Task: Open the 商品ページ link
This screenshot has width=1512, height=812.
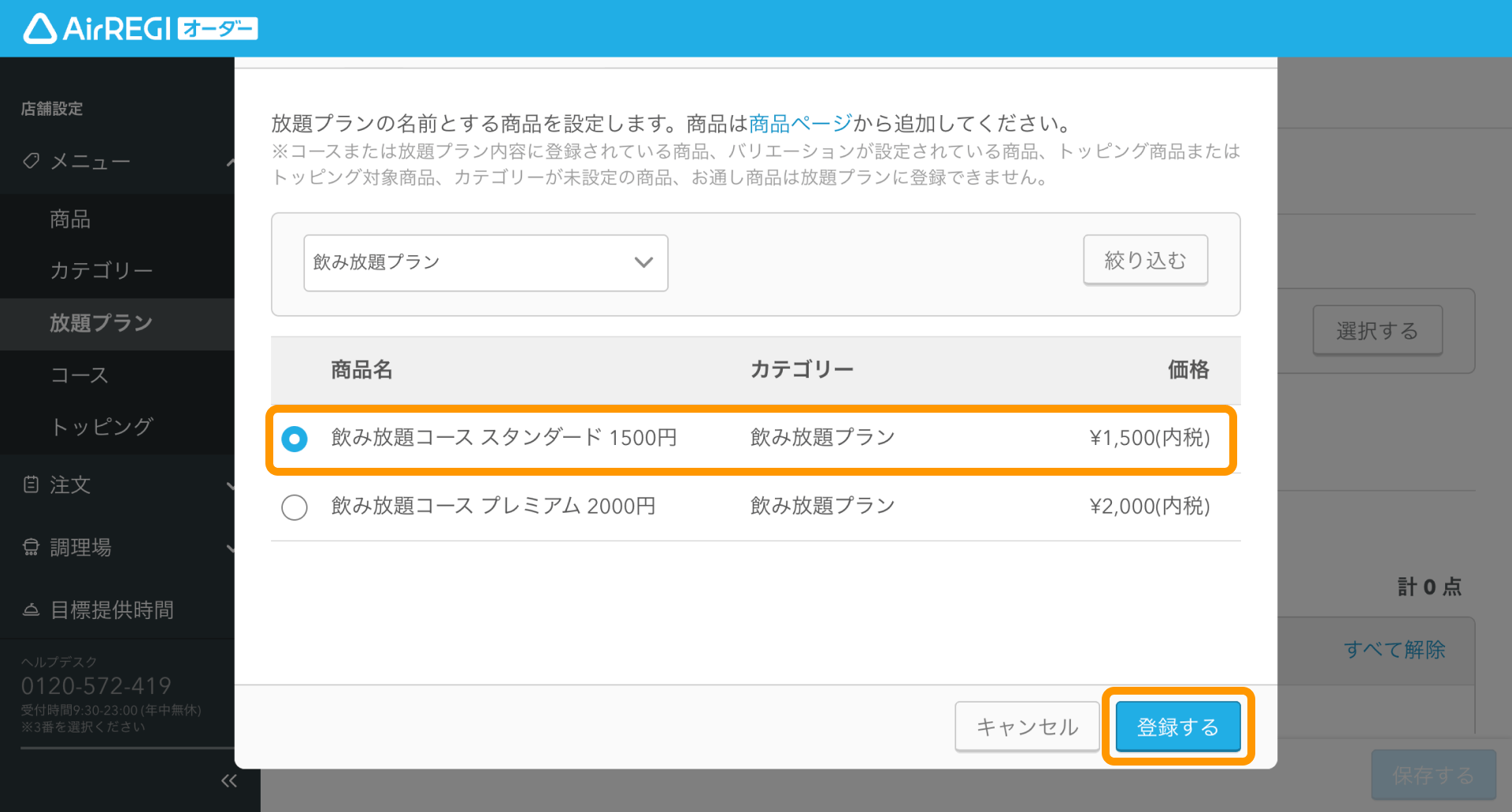Action: [801, 124]
